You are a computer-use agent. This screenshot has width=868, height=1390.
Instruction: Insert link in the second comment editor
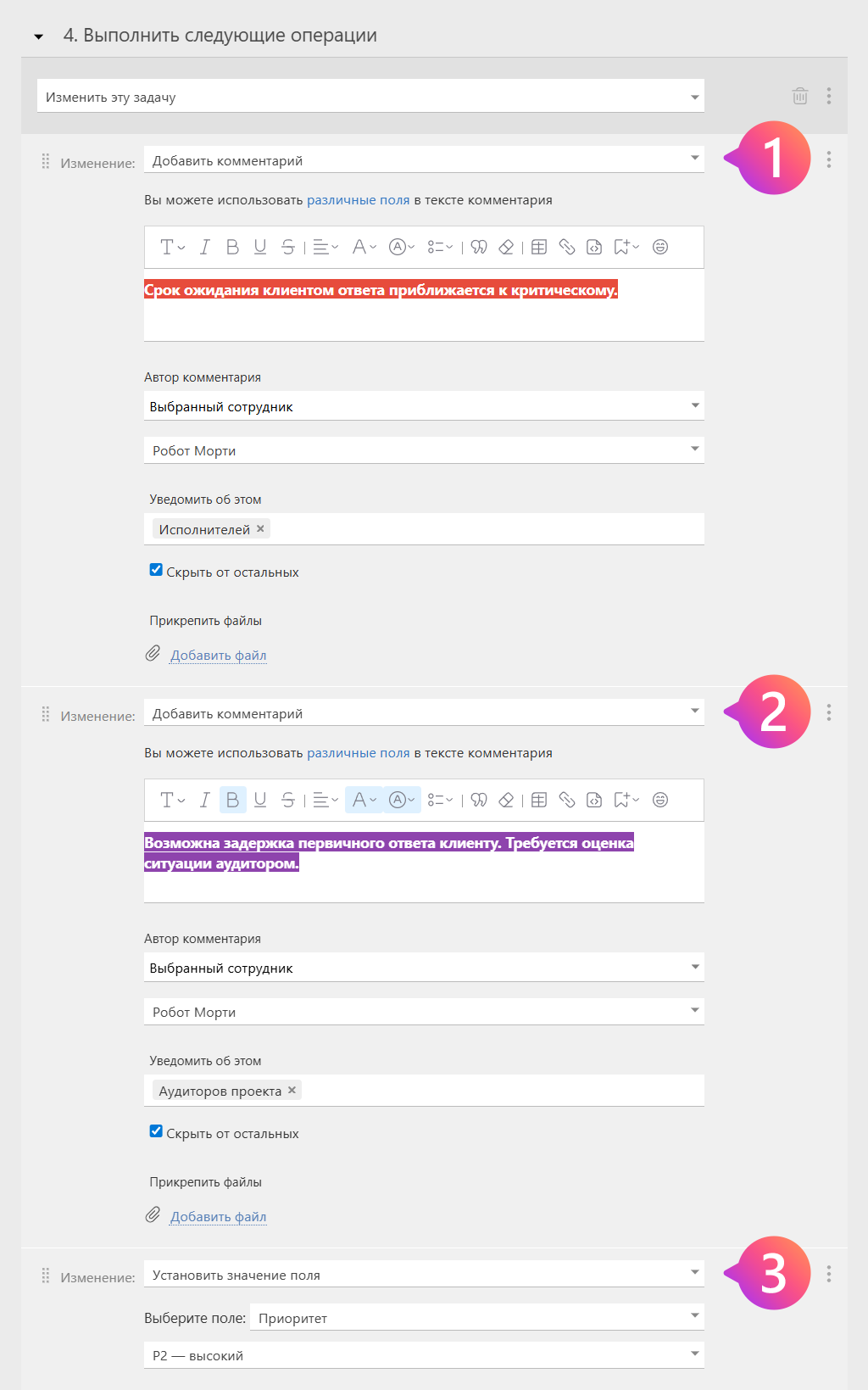pos(567,800)
